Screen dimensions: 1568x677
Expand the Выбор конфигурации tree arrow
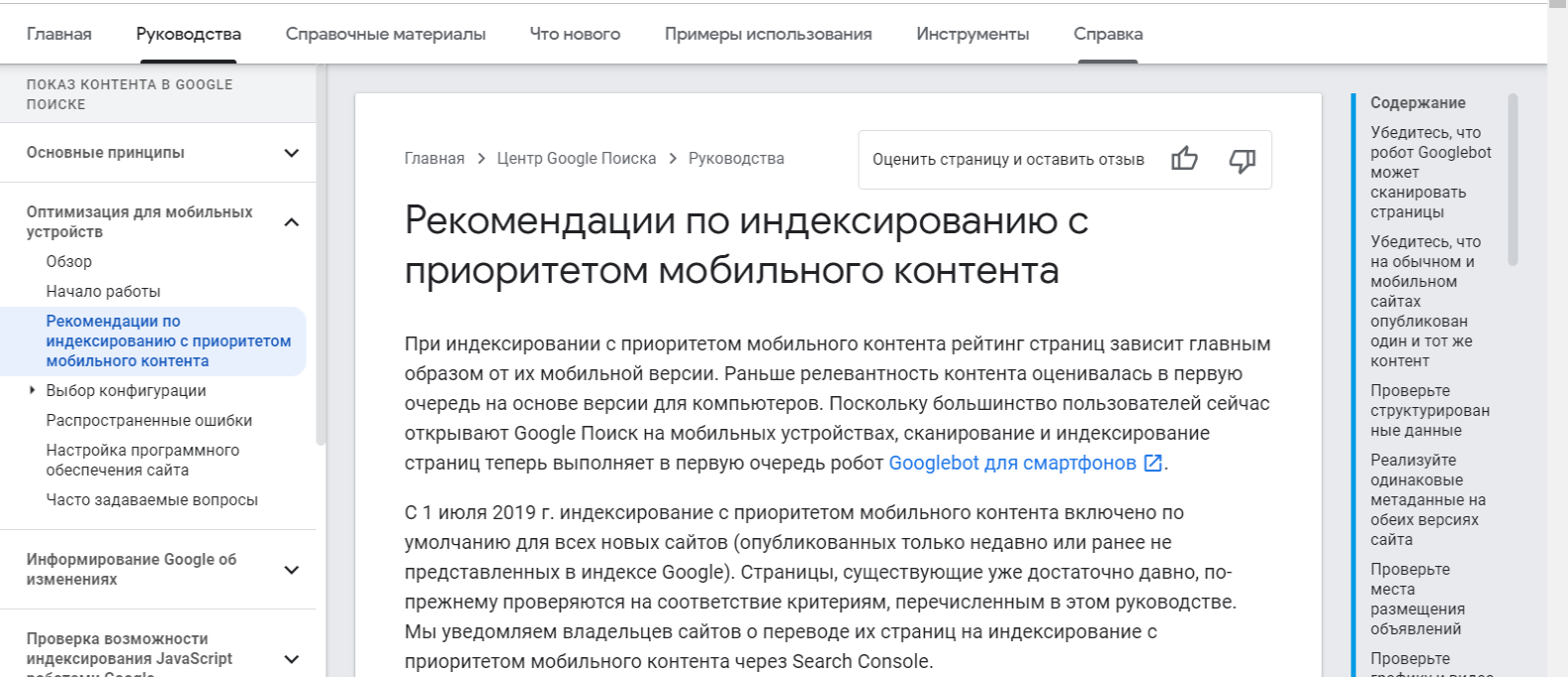click(33, 390)
